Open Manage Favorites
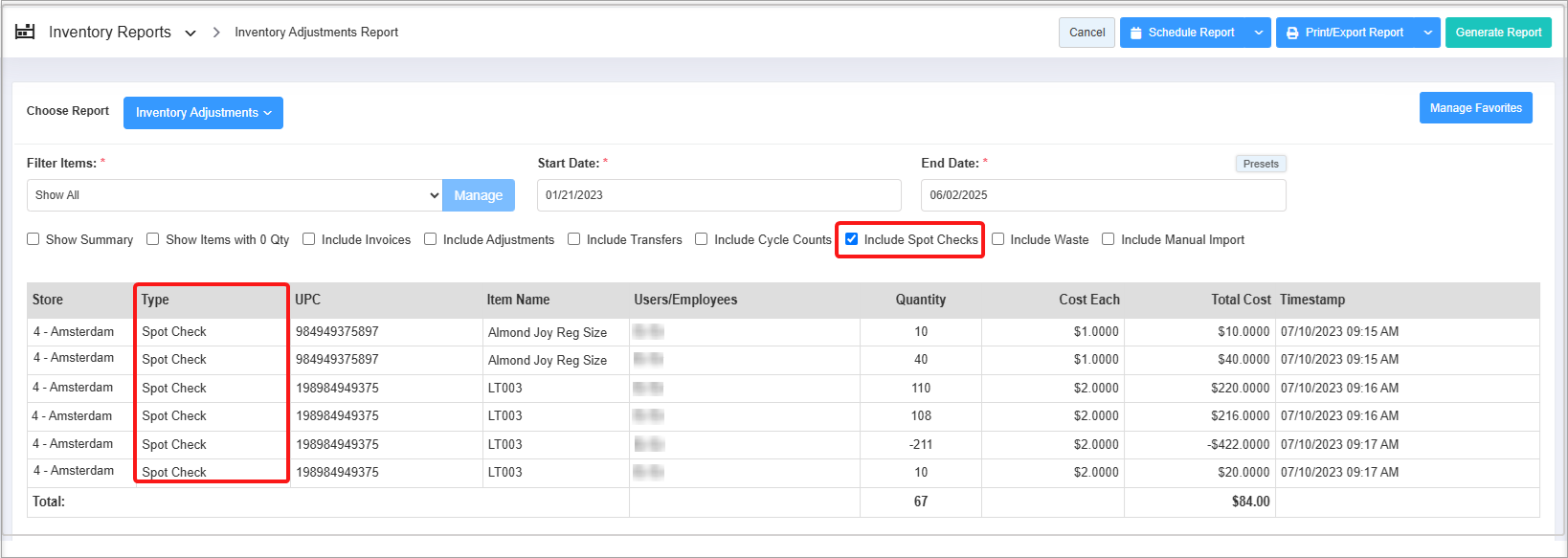This screenshot has width=1568, height=558. [x=1475, y=108]
